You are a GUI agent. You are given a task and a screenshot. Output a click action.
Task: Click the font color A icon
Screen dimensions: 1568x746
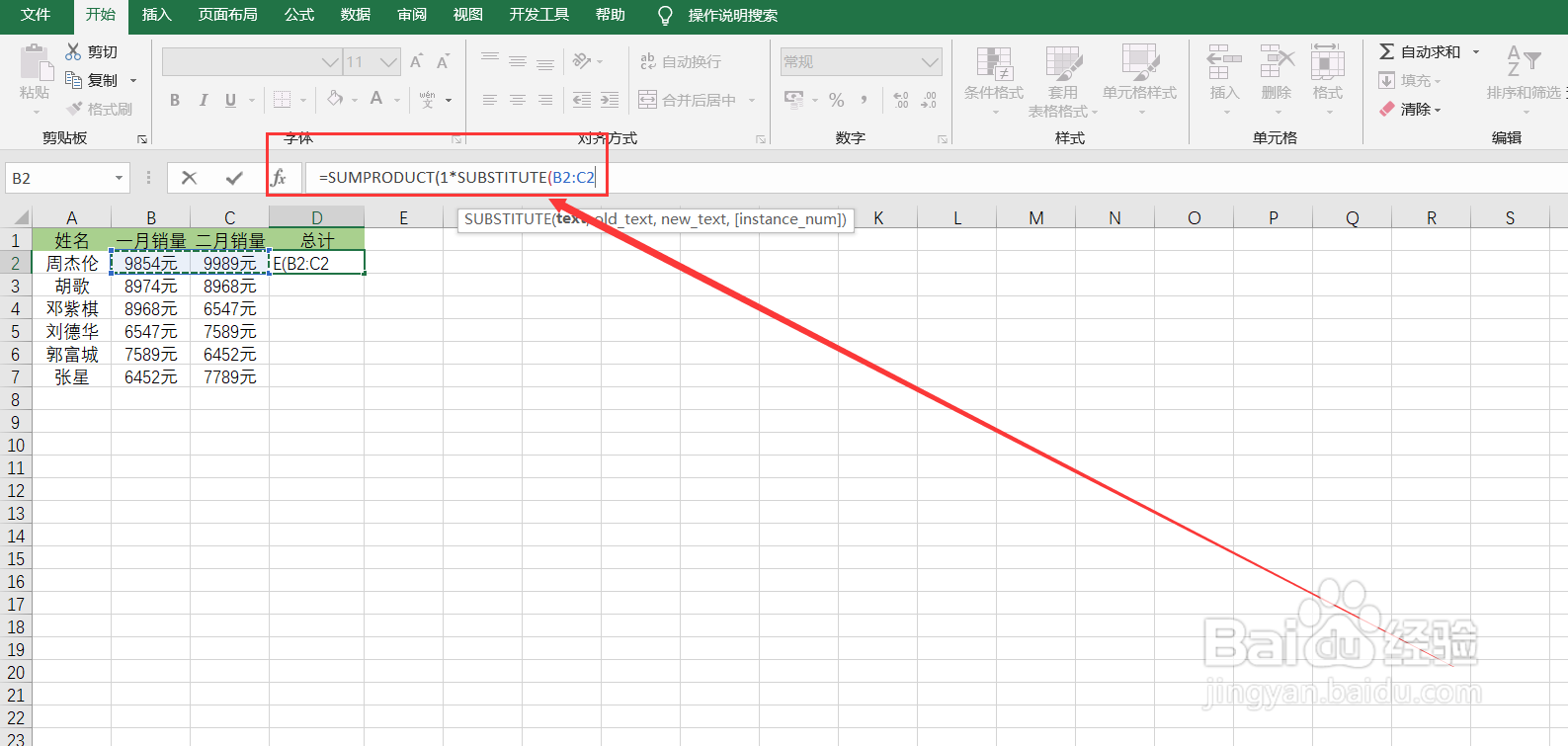[376, 99]
